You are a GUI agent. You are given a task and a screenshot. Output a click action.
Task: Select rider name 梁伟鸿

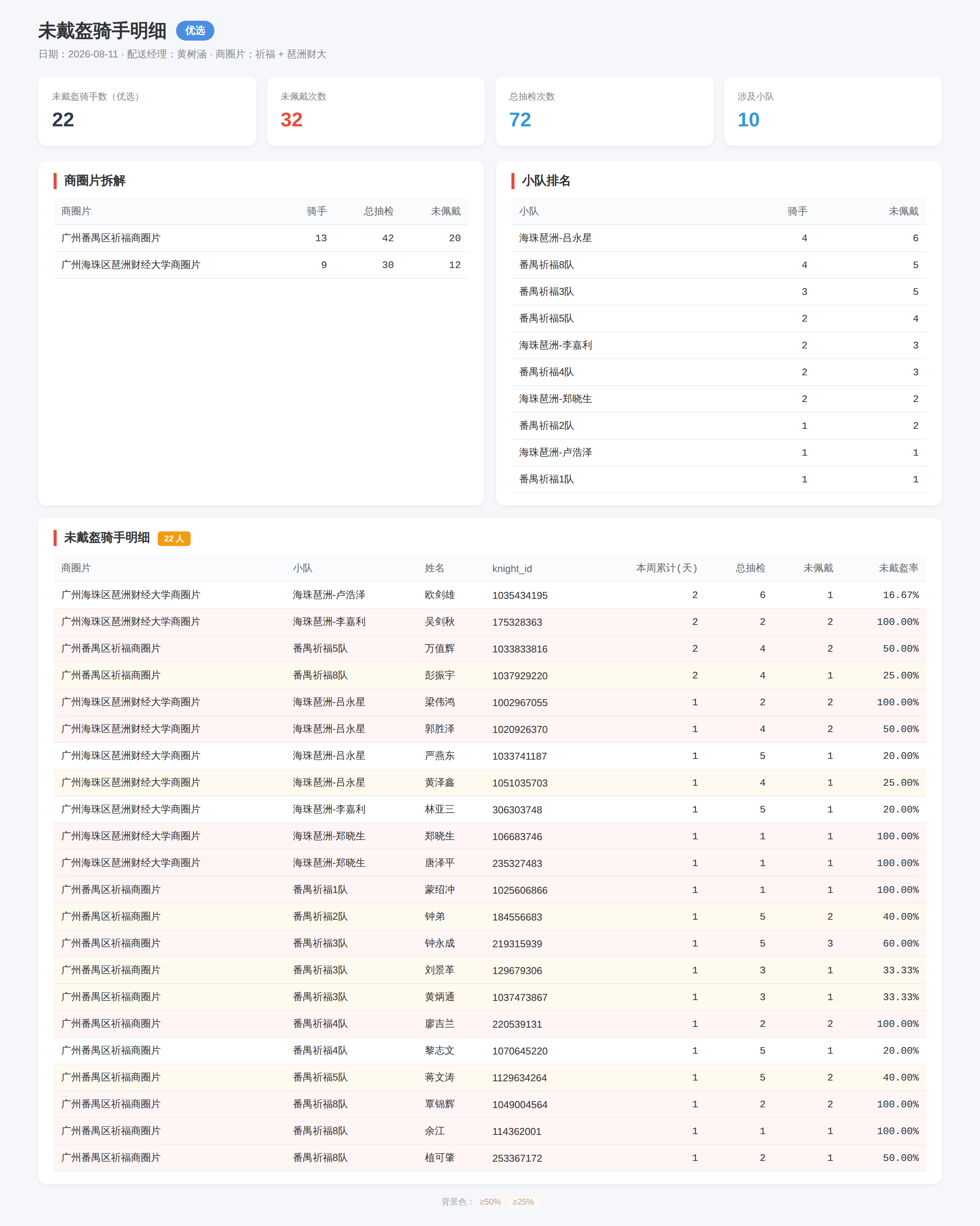(439, 702)
